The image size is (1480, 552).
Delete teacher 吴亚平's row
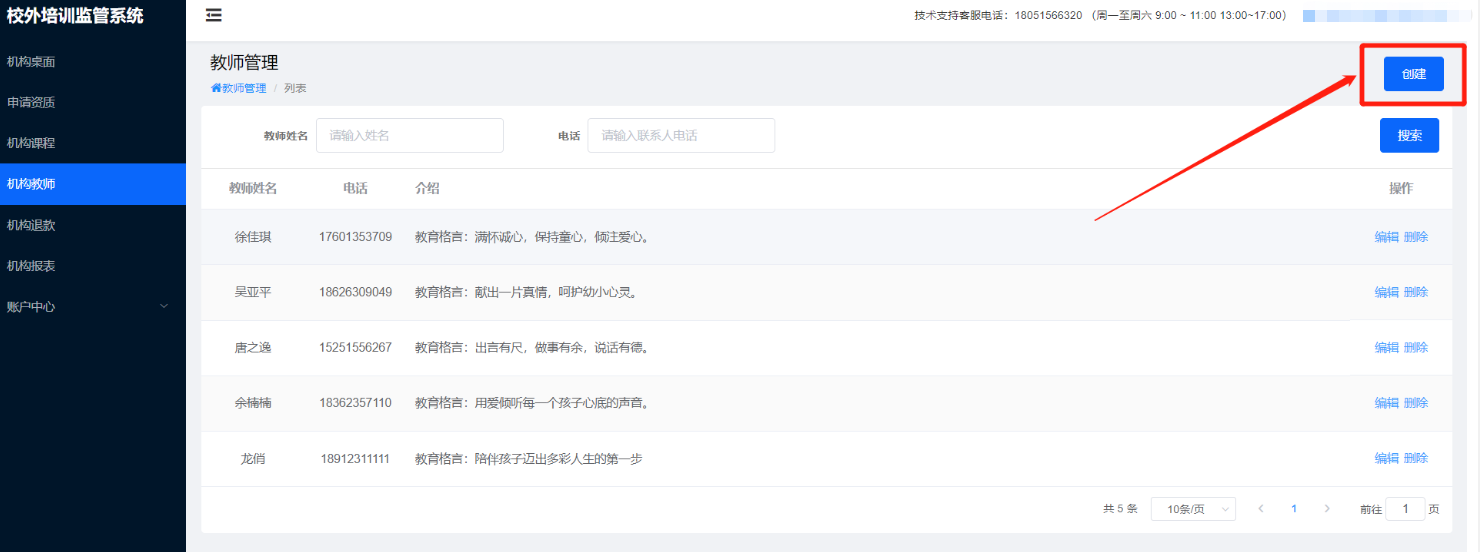(x=1416, y=292)
